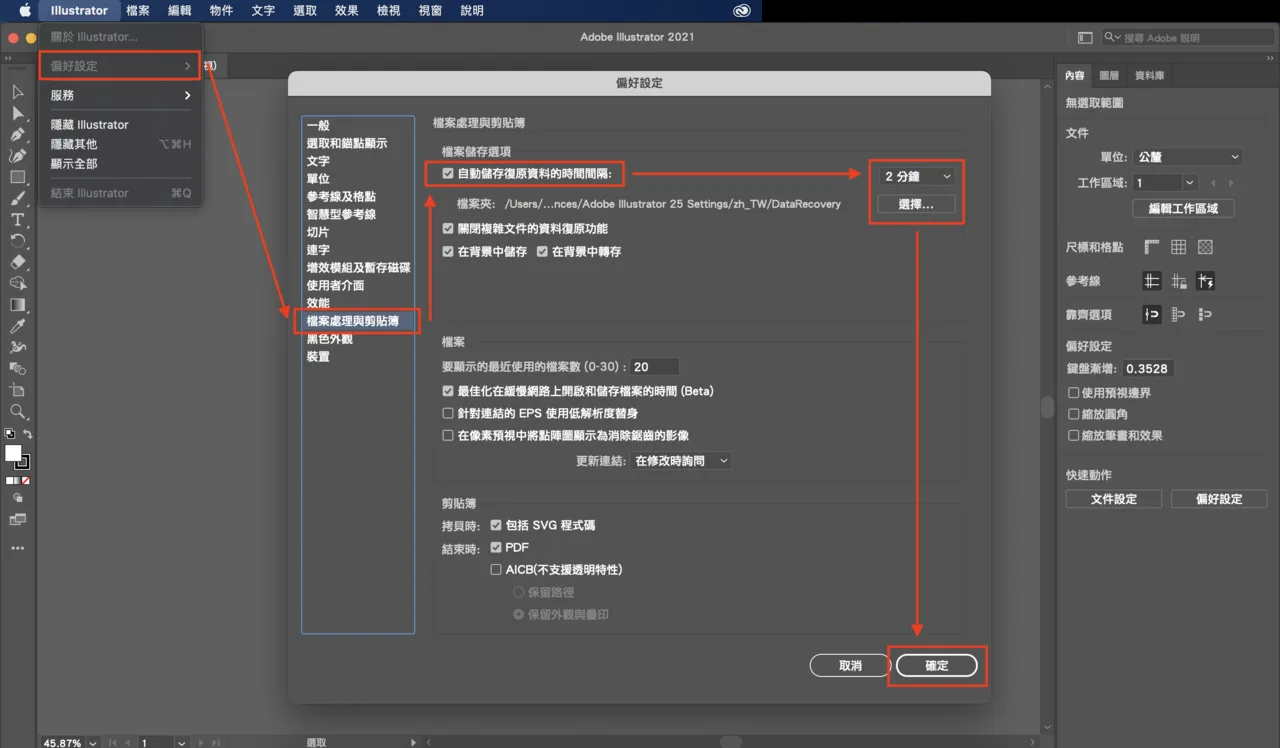Screen dimensions: 1280x748
Task: Select the Rotate tool
Action: (x=17, y=241)
